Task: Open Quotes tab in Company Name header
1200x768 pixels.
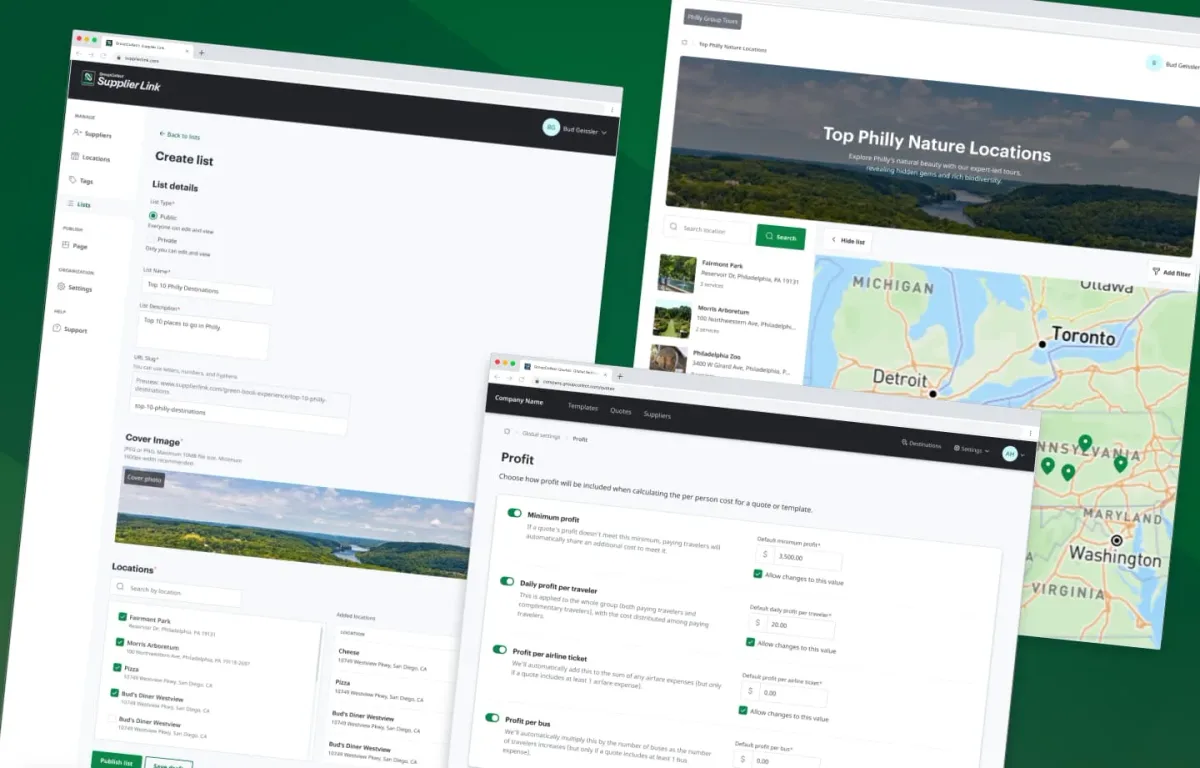Action: coord(620,411)
